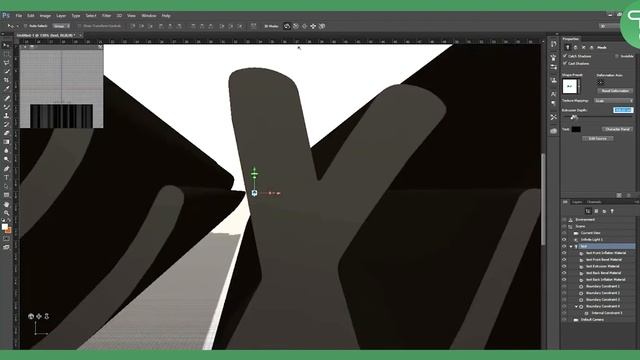Select the Rectangular Marquee tool
Screen dimensions: 640x360
(x=6, y=54)
